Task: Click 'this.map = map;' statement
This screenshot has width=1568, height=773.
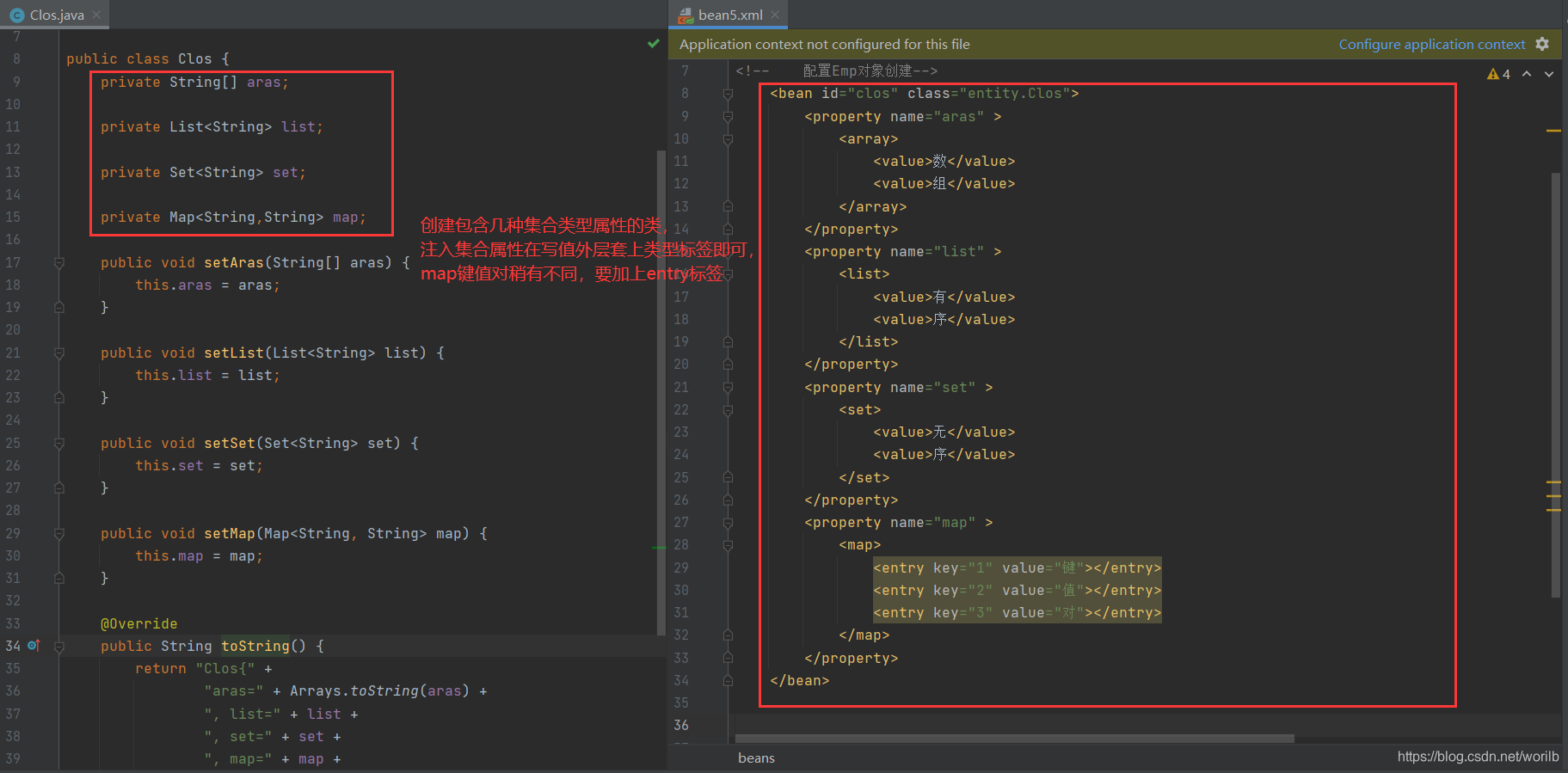Action: [199, 555]
